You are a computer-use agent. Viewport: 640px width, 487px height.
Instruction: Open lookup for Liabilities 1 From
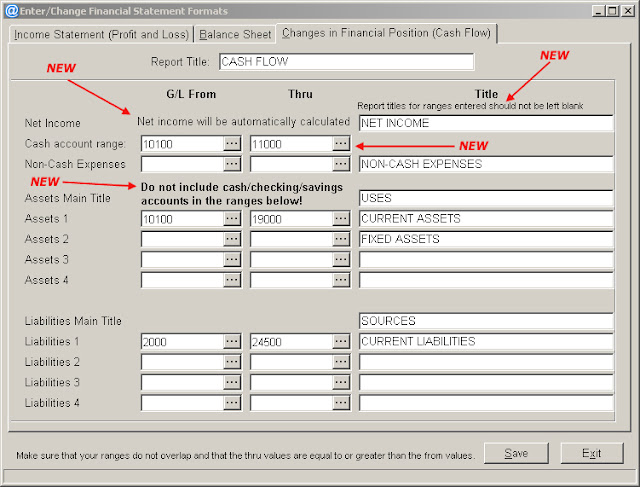click(x=232, y=341)
